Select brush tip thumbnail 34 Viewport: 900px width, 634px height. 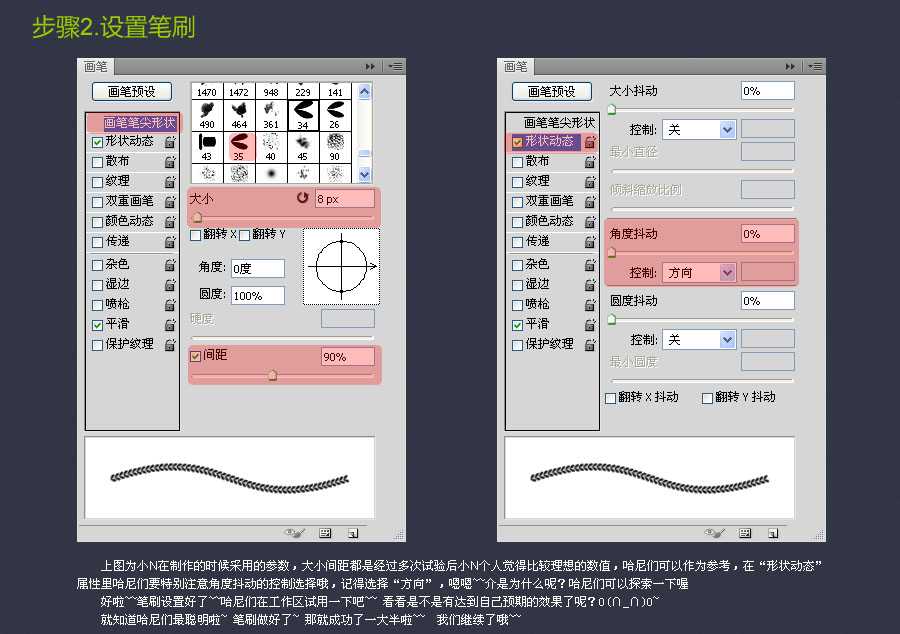(303, 115)
